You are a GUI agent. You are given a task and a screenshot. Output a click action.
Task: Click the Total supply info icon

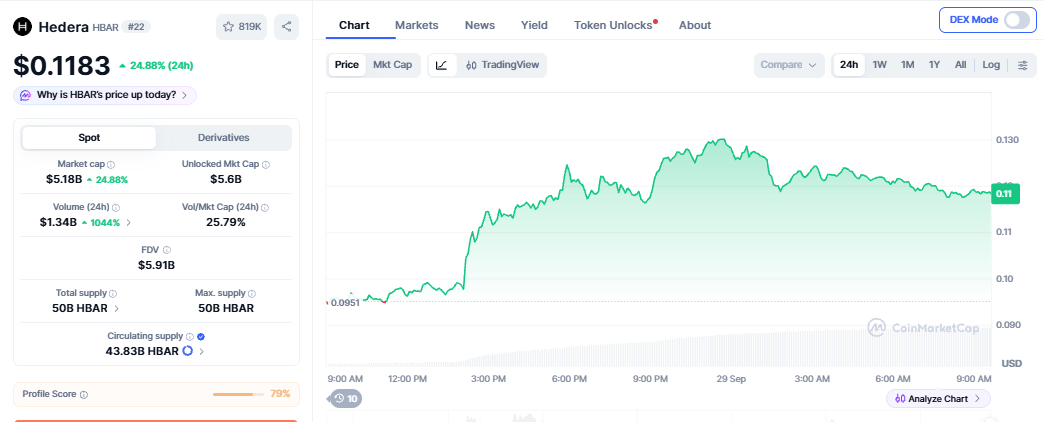[113, 294]
